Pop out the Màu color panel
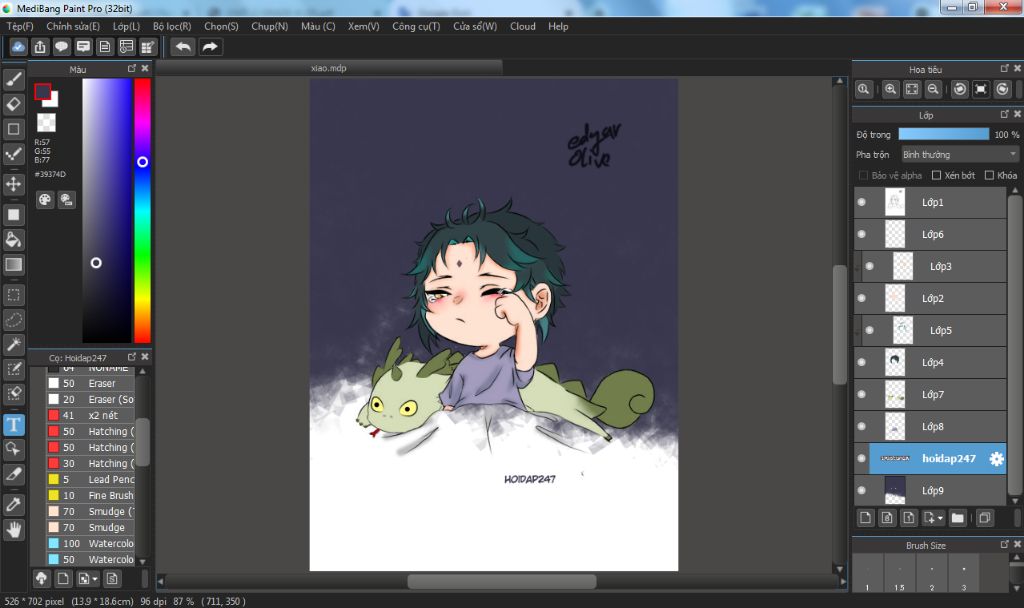1024x608 pixels. click(132, 69)
